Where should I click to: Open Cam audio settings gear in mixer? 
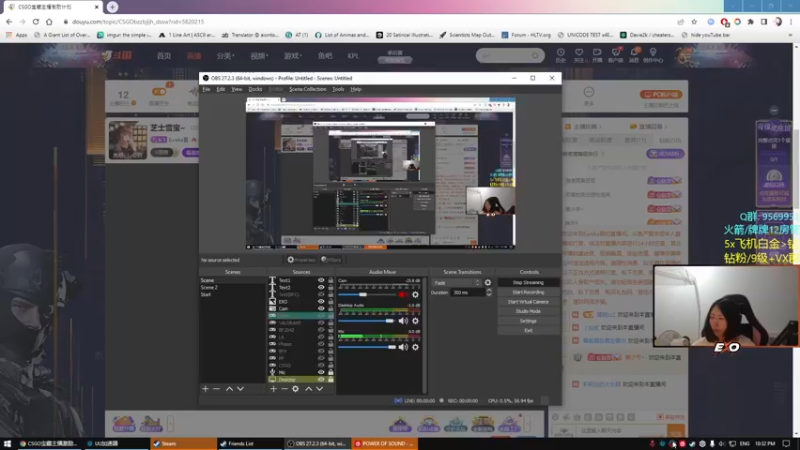(415, 294)
